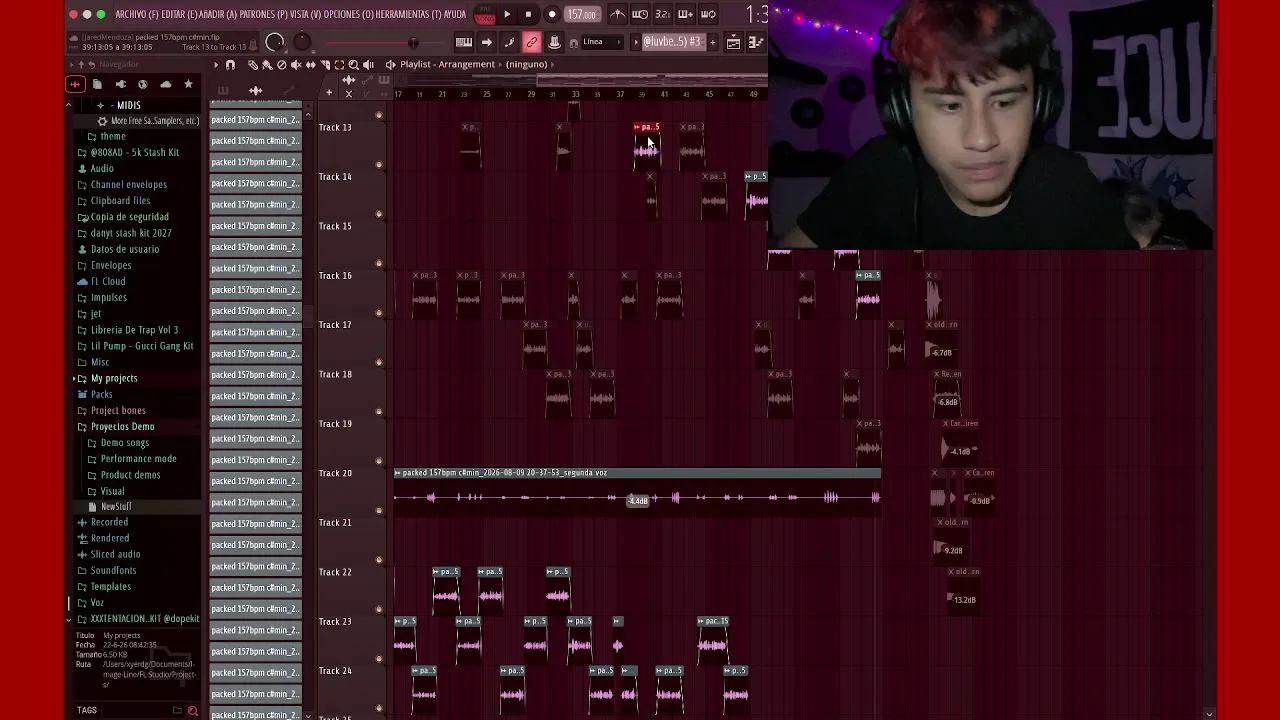Mute Track 16 using its dot toggle
Image resolution: width=1280 pixels, height=720 pixels.
click(x=378, y=313)
